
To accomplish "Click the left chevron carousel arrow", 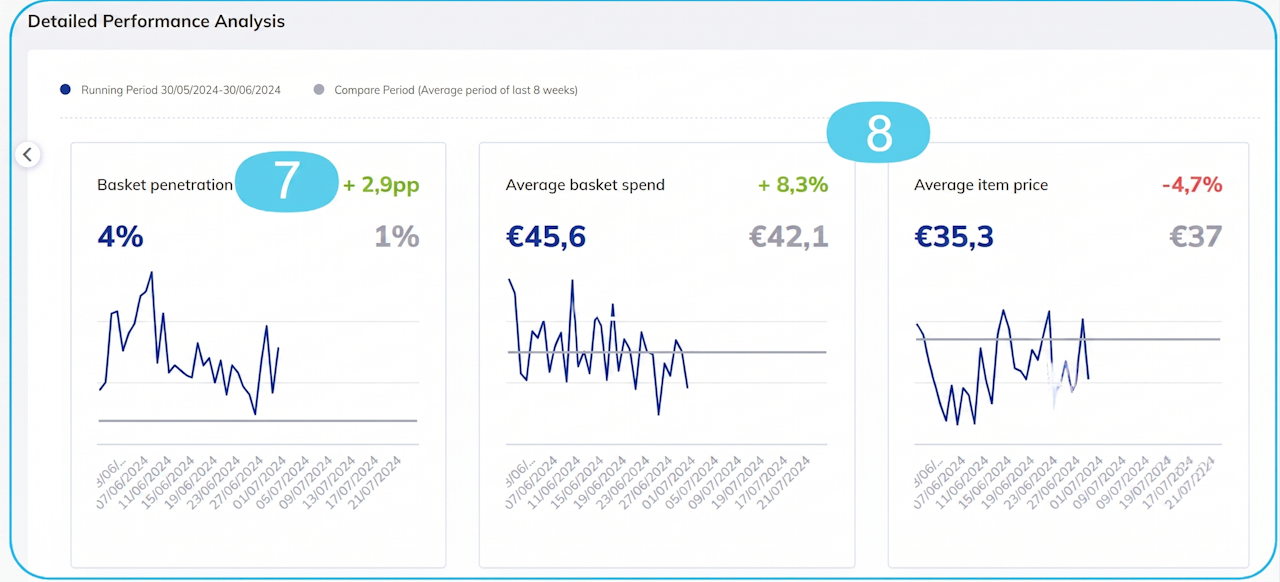I will (28, 155).
